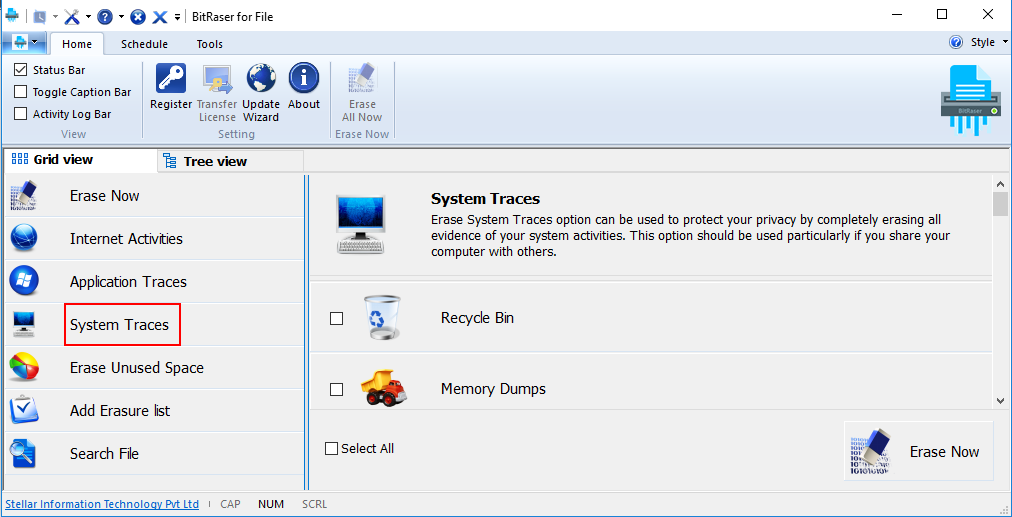Click the BitRaser shredder icon in title bar
Viewport: 1012px width, 517px height.
11,16
